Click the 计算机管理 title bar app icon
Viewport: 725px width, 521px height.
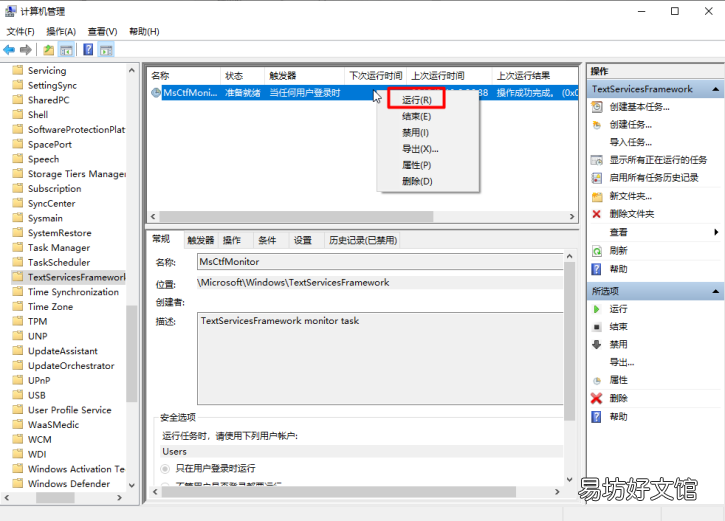pos(10,11)
